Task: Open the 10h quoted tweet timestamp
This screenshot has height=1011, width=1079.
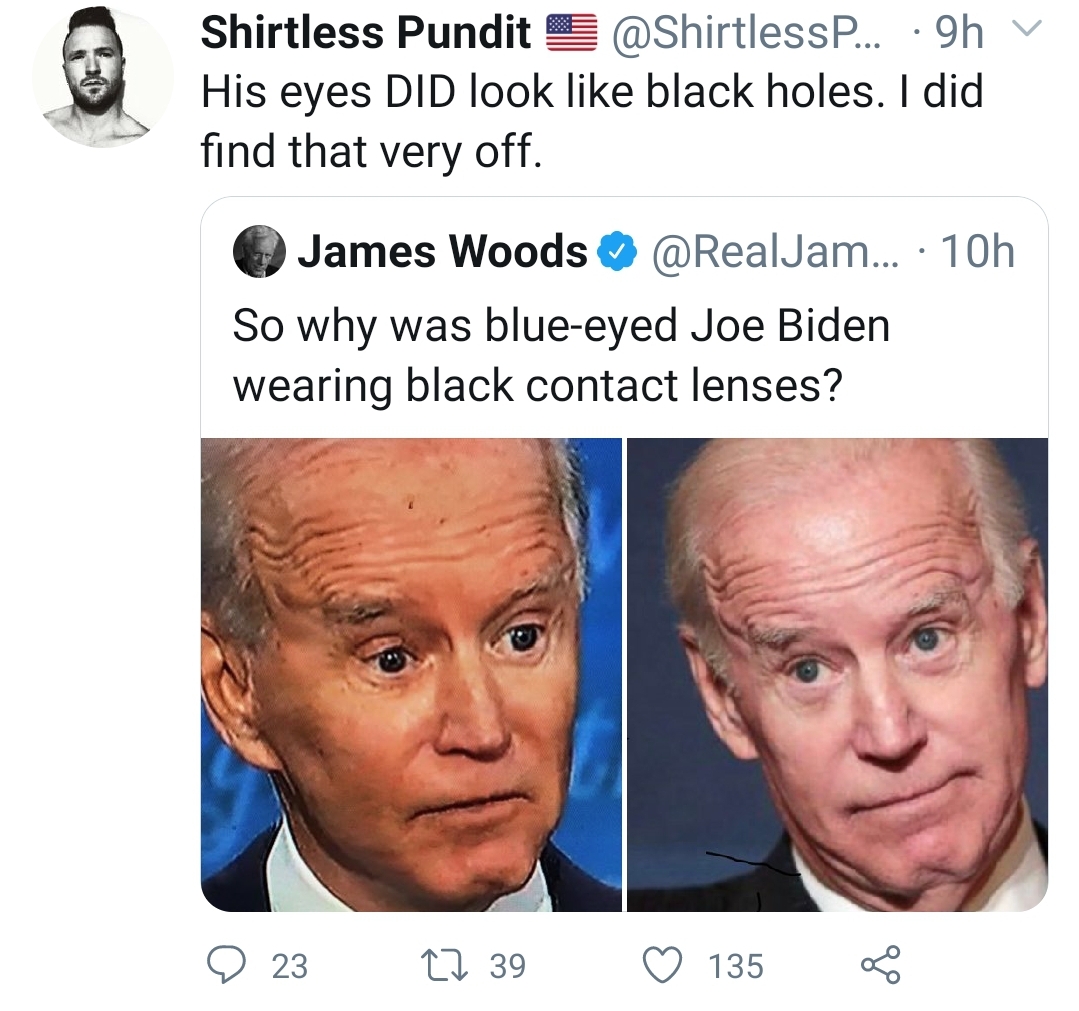Action: pyautogui.click(x=977, y=252)
